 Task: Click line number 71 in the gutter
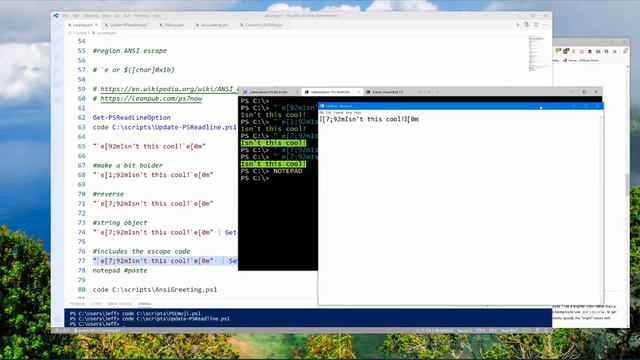point(82,203)
